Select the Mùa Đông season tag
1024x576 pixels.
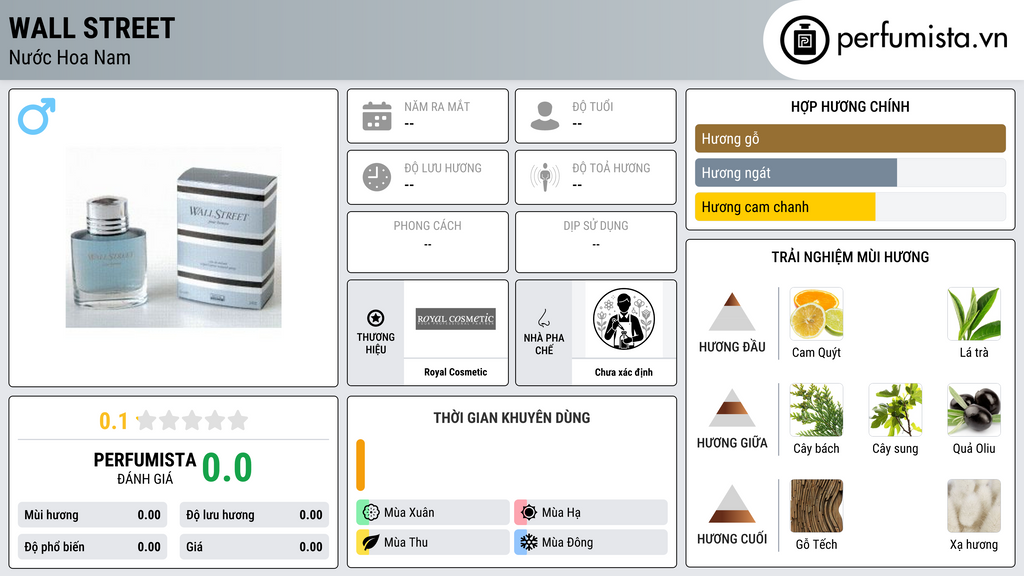(591, 542)
